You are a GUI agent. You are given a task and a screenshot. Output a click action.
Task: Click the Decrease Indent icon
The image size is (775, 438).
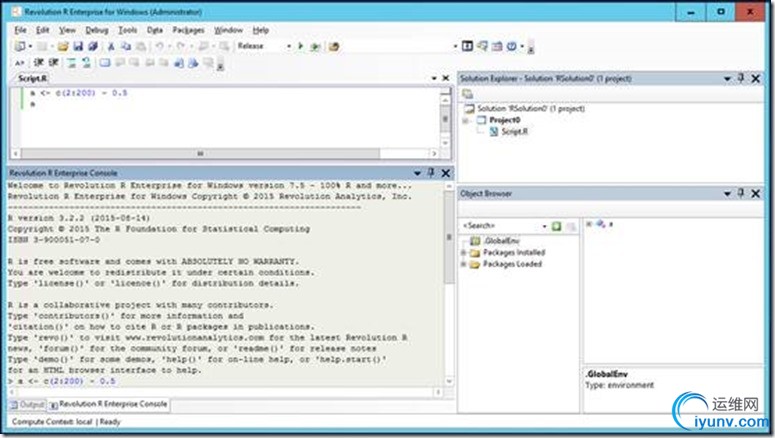point(39,63)
